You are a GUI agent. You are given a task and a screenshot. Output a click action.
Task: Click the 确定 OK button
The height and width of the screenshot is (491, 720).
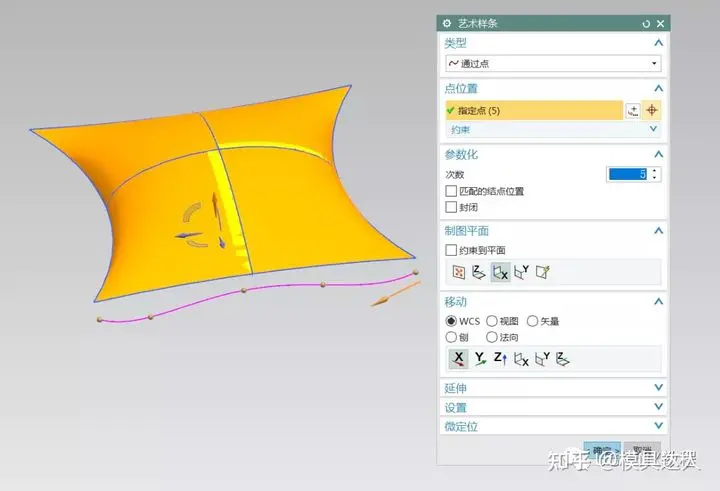(602, 450)
